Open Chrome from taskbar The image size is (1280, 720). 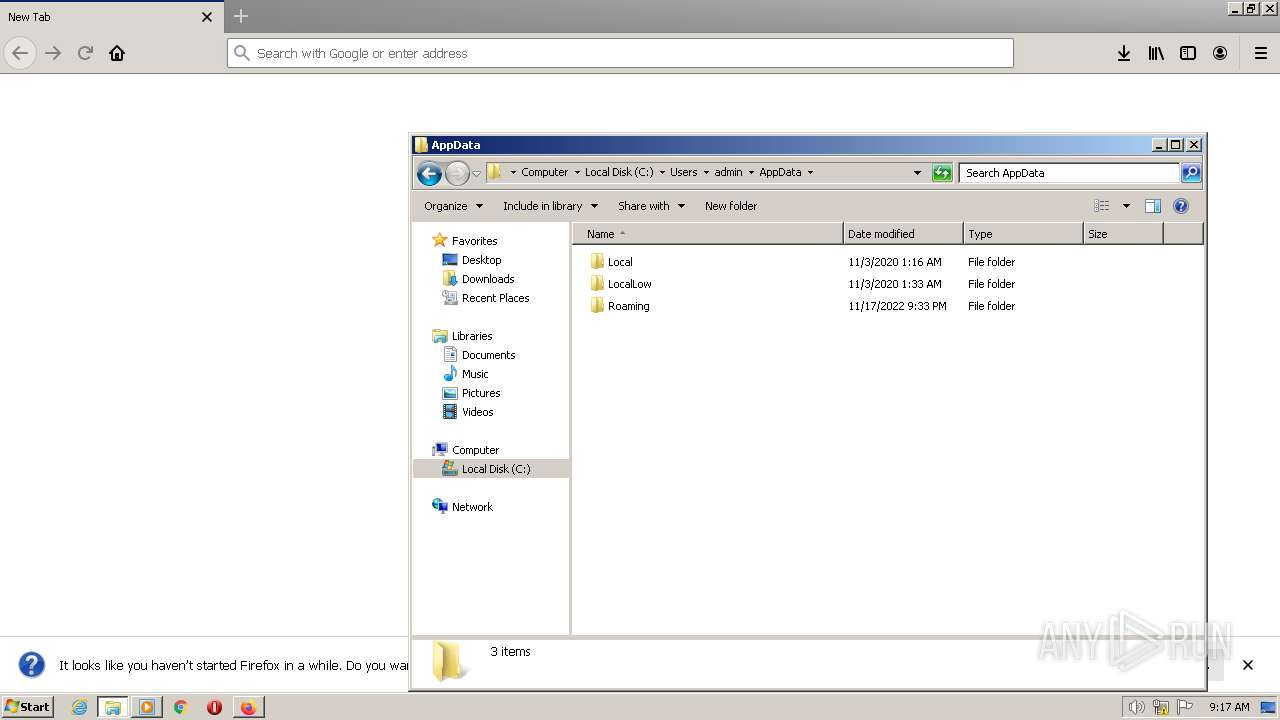(x=181, y=707)
